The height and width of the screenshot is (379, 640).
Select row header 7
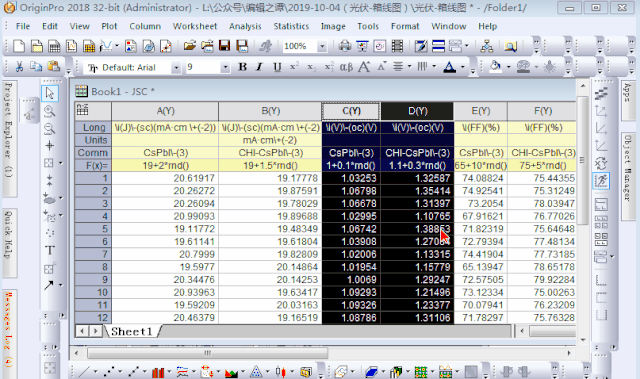point(93,254)
